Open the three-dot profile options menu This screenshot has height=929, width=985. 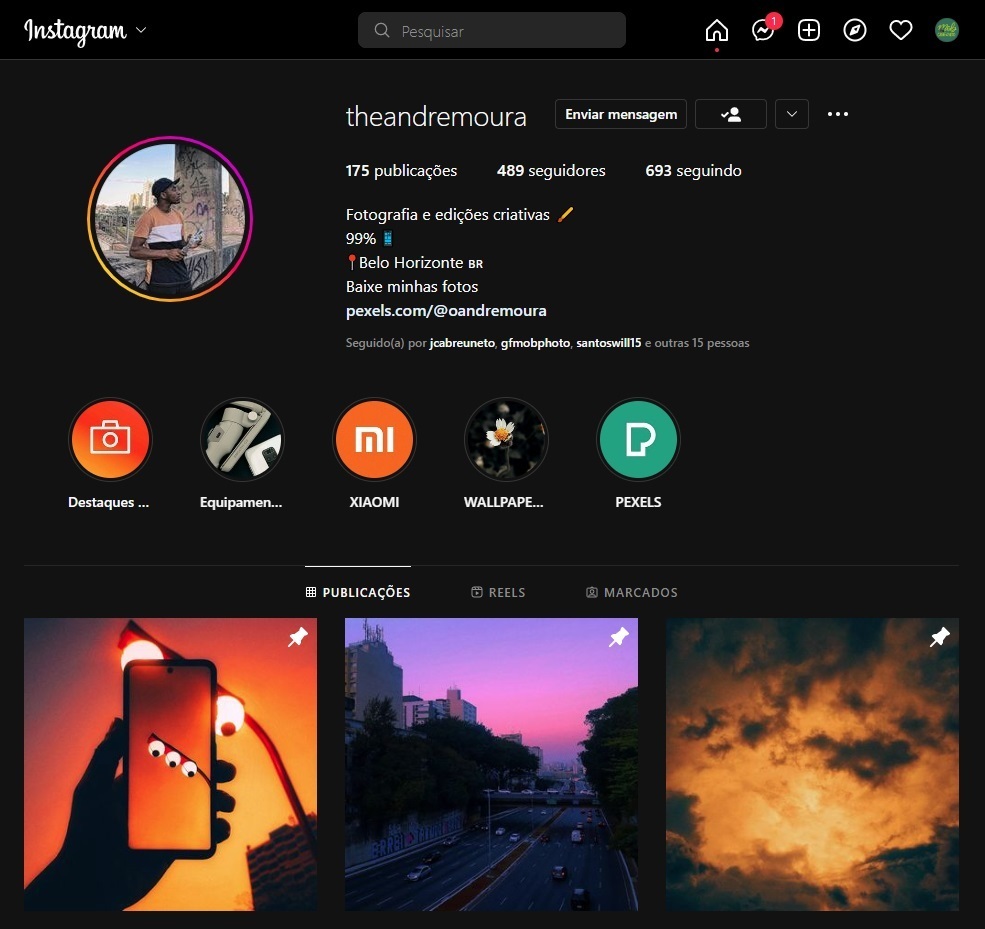click(x=838, y=114)
